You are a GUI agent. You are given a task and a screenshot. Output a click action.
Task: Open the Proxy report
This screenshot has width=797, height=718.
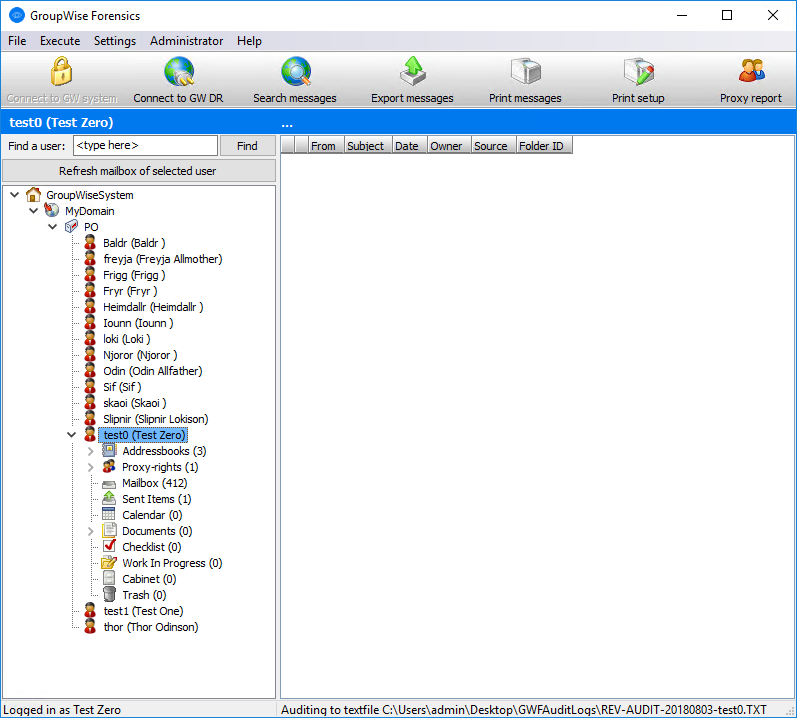750,73
